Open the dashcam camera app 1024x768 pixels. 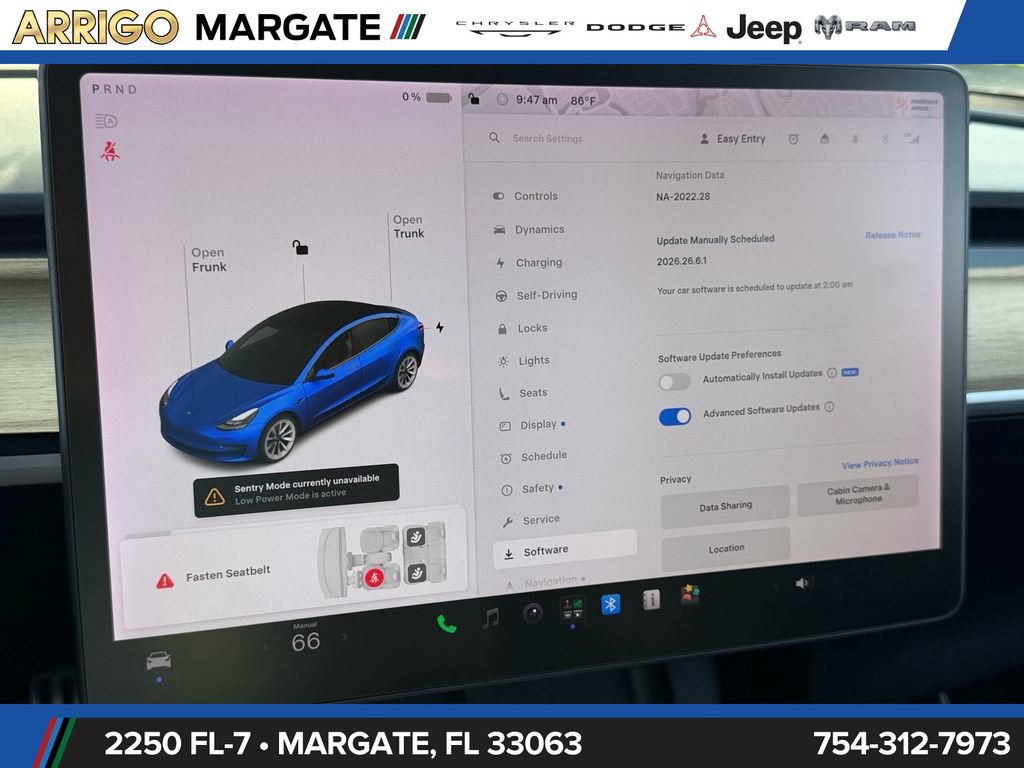(x=533, y=613)
